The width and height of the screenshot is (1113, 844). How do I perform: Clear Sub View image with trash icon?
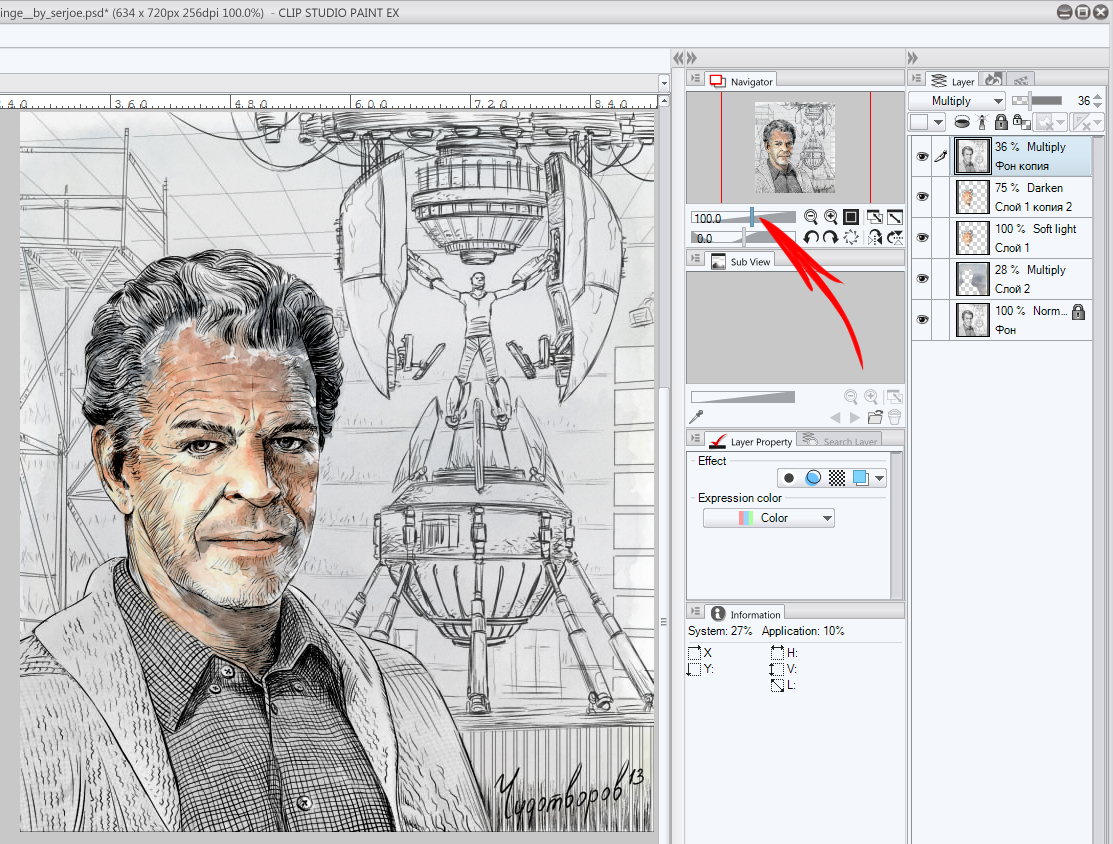pos(894,417)
